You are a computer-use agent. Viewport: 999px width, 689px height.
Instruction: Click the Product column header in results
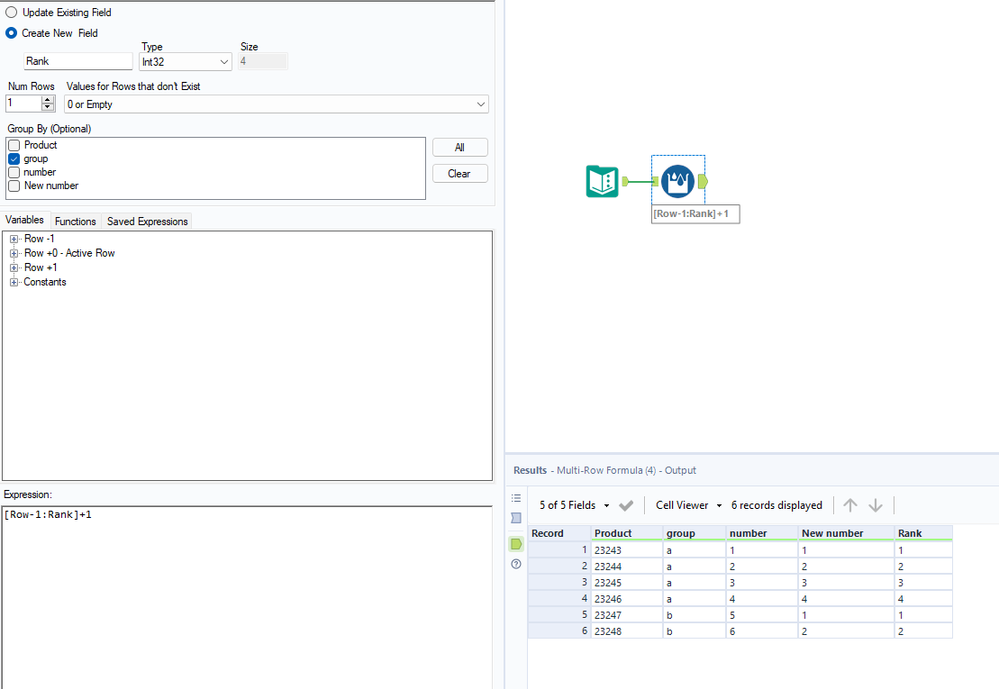tap(627, 533)
